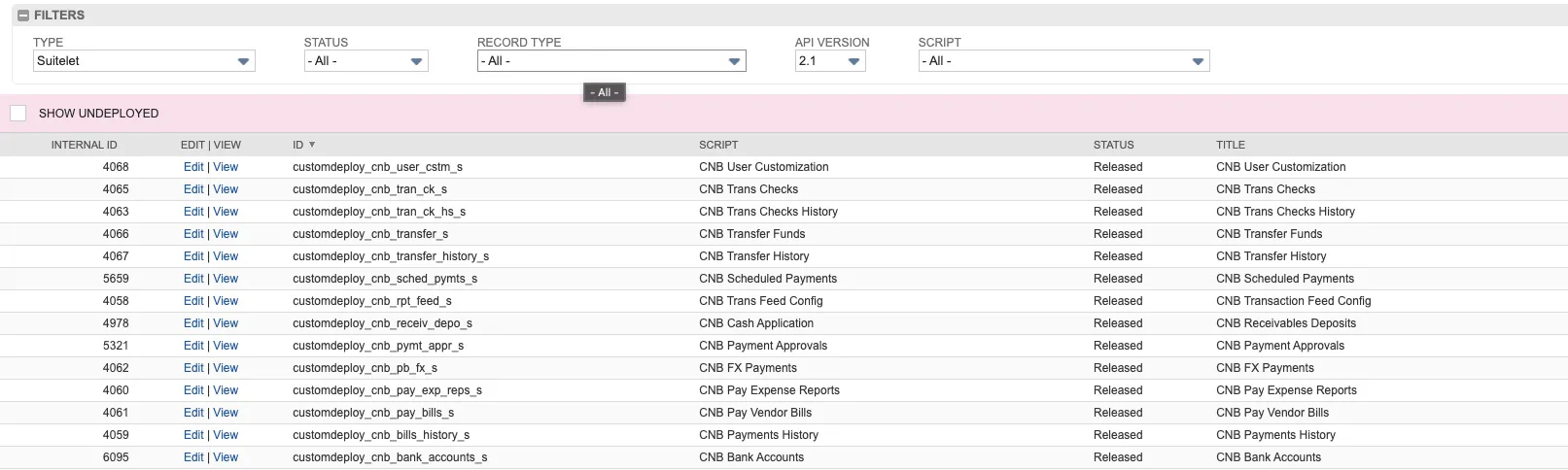The image size is (1568, 470).
Task: Select the script name CNB Scheduled Payments
Action: [x=768, y=279]
